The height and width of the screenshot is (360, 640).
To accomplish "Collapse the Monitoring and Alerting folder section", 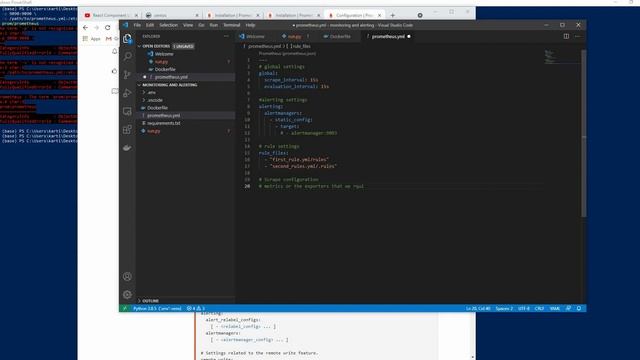I will 139,85.
